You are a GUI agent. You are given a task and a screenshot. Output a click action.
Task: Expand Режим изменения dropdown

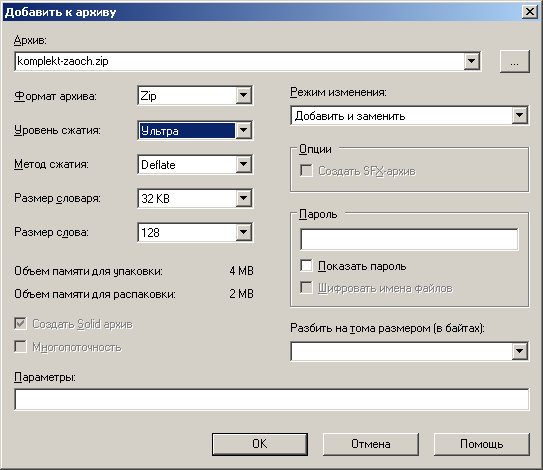coord(410,115)
